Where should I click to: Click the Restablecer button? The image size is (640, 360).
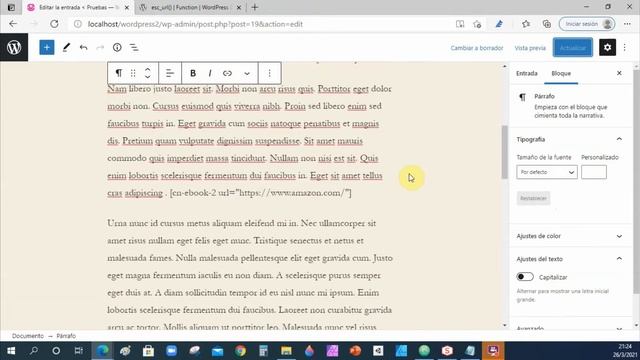click(533, 198)
